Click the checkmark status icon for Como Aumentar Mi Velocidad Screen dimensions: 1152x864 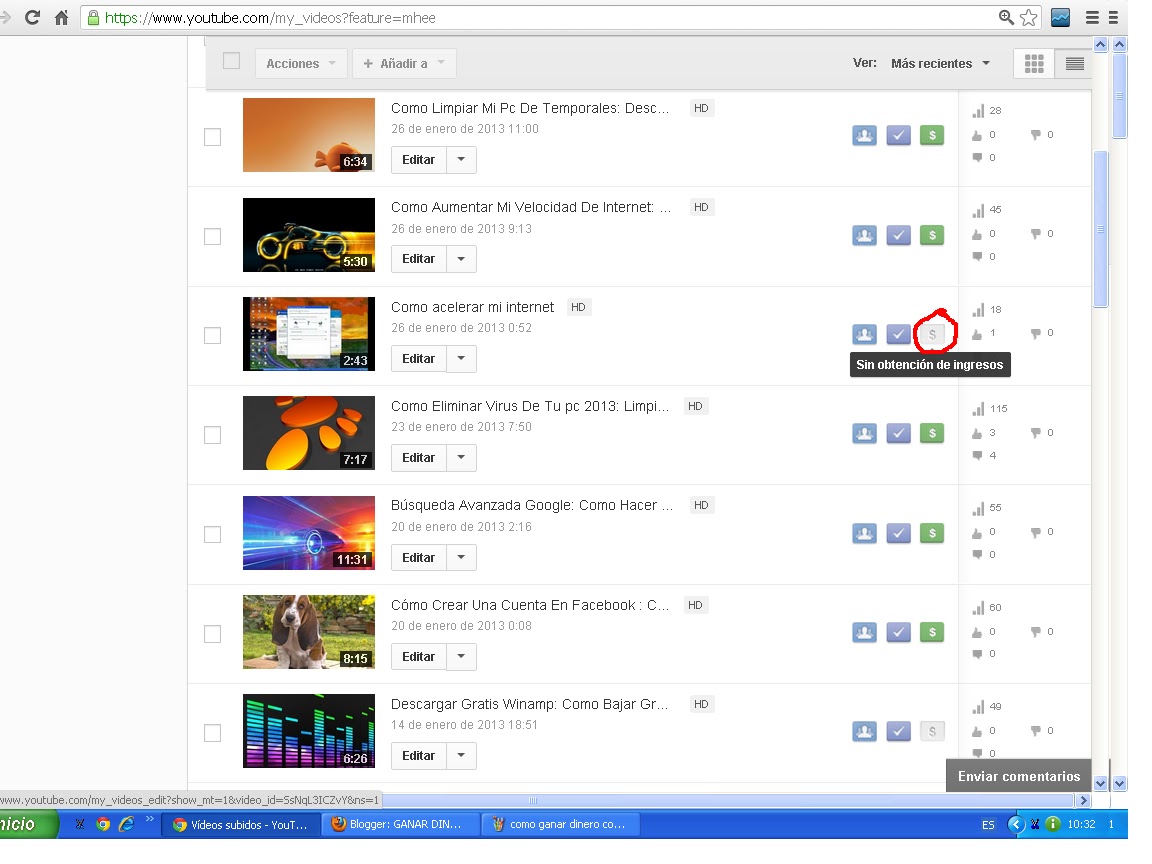pyautogui.click(x=898, y=235)
